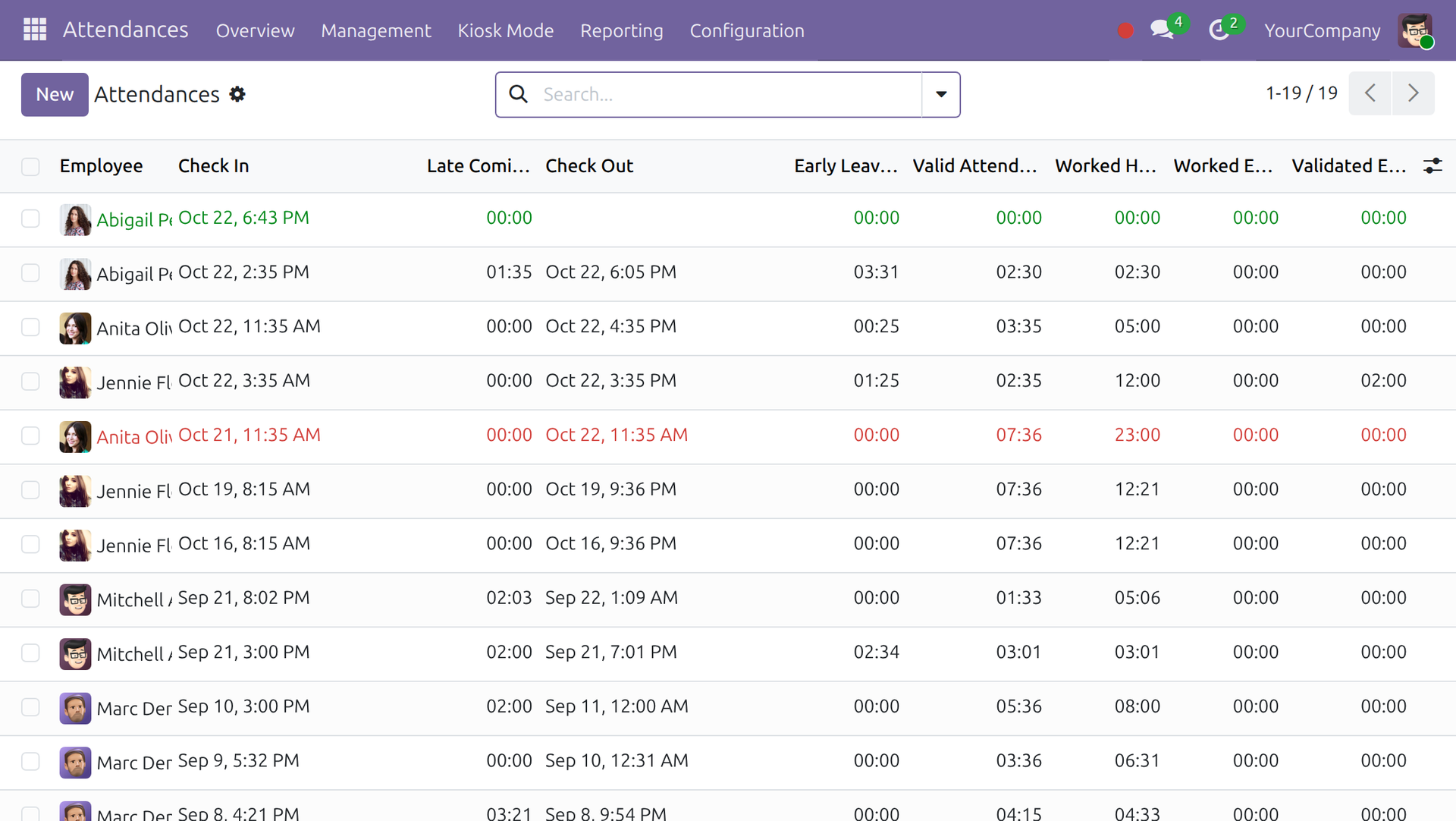
Task: Select the Oct 22, 2:35 PM row checkbox
Action: pos(30,273)
